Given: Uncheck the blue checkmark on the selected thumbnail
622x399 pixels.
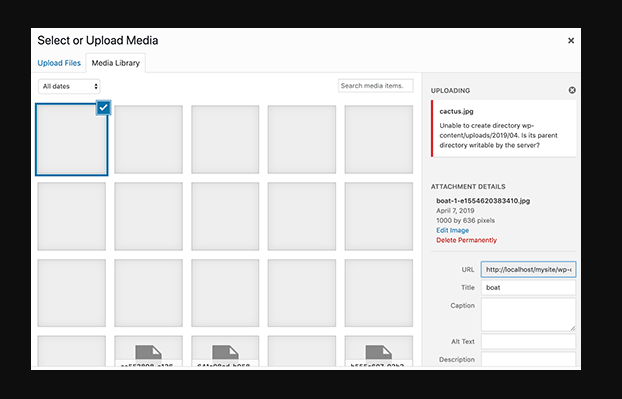Looking at the screenshot, I should point(103,107).
